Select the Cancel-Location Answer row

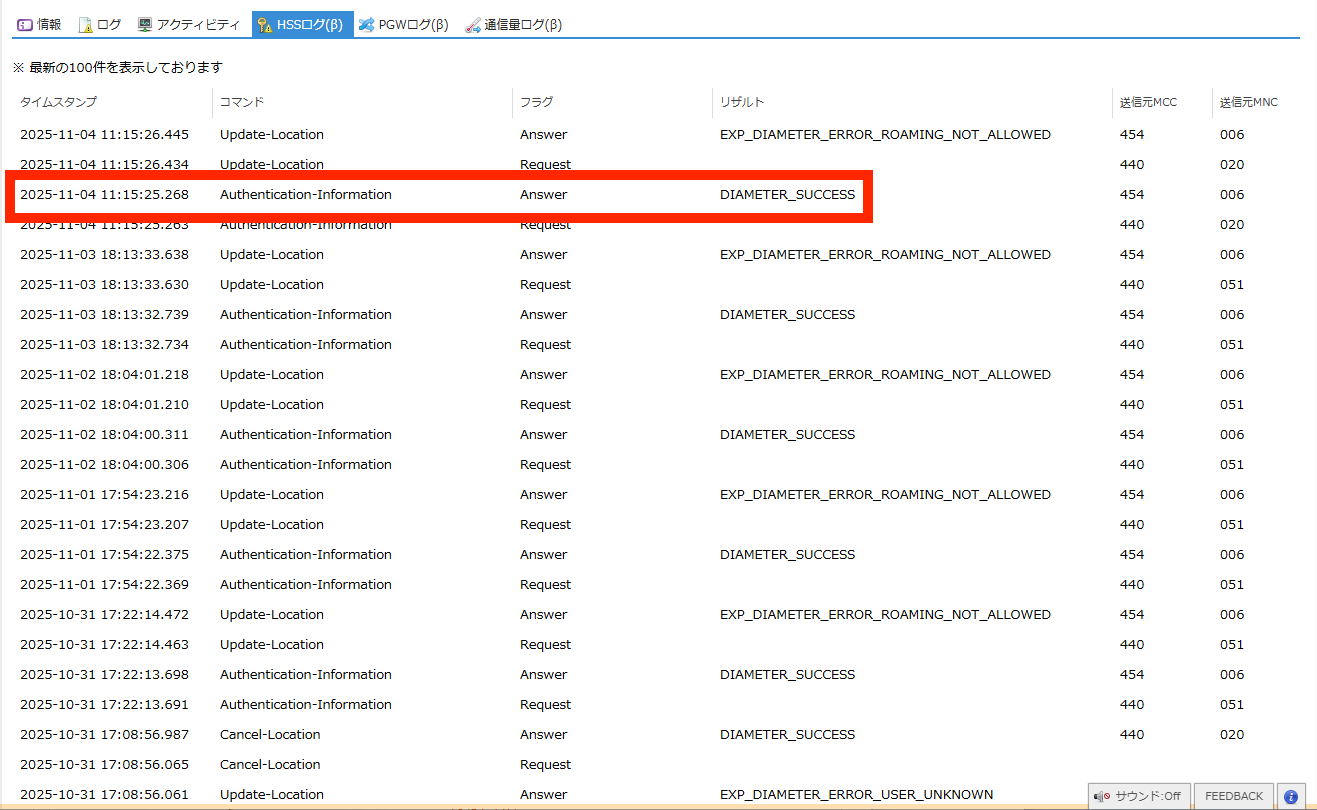click(440, 734)
